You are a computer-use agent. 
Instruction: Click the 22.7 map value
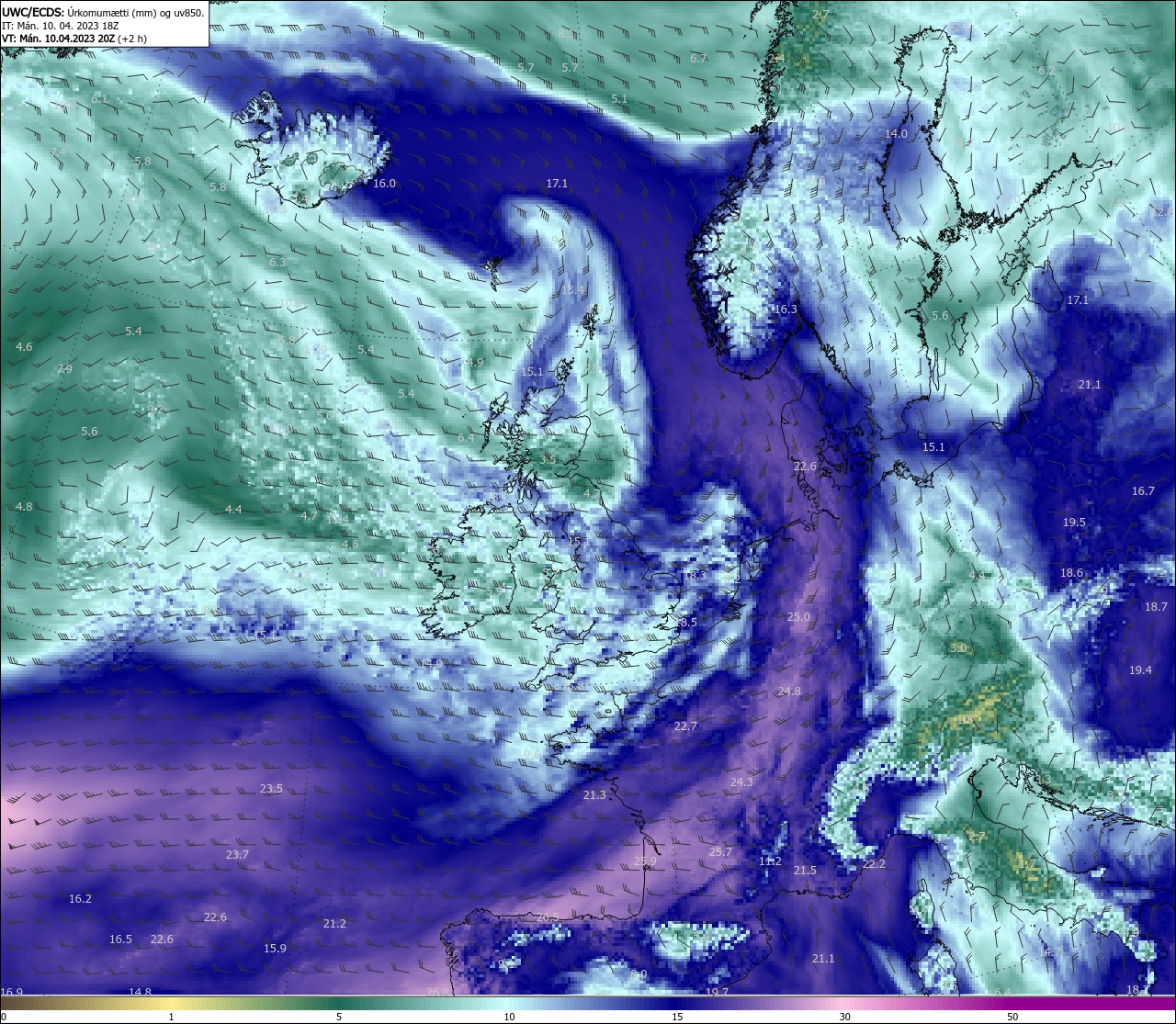[685, 726]
